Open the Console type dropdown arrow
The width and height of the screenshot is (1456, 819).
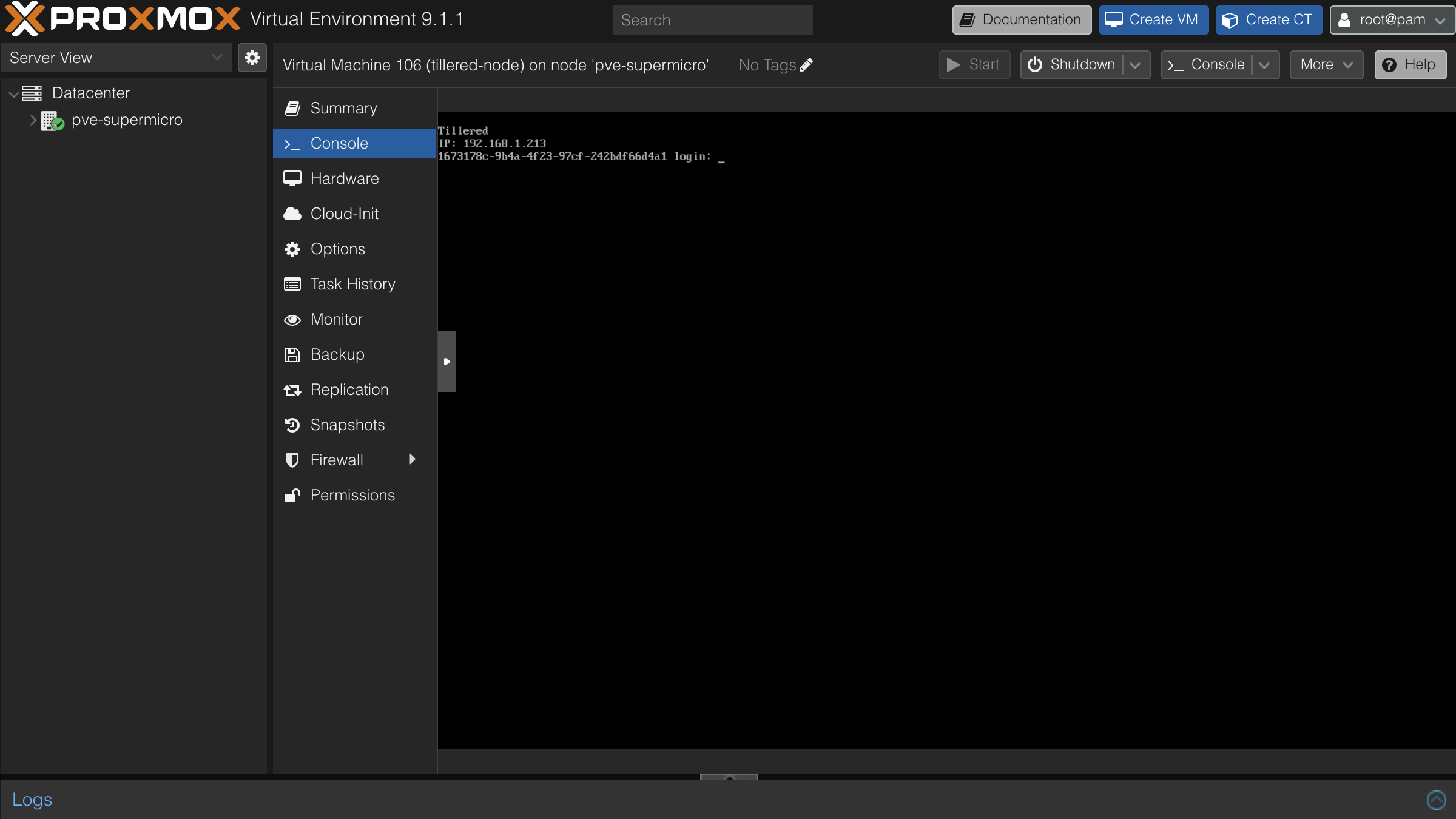1265,65
